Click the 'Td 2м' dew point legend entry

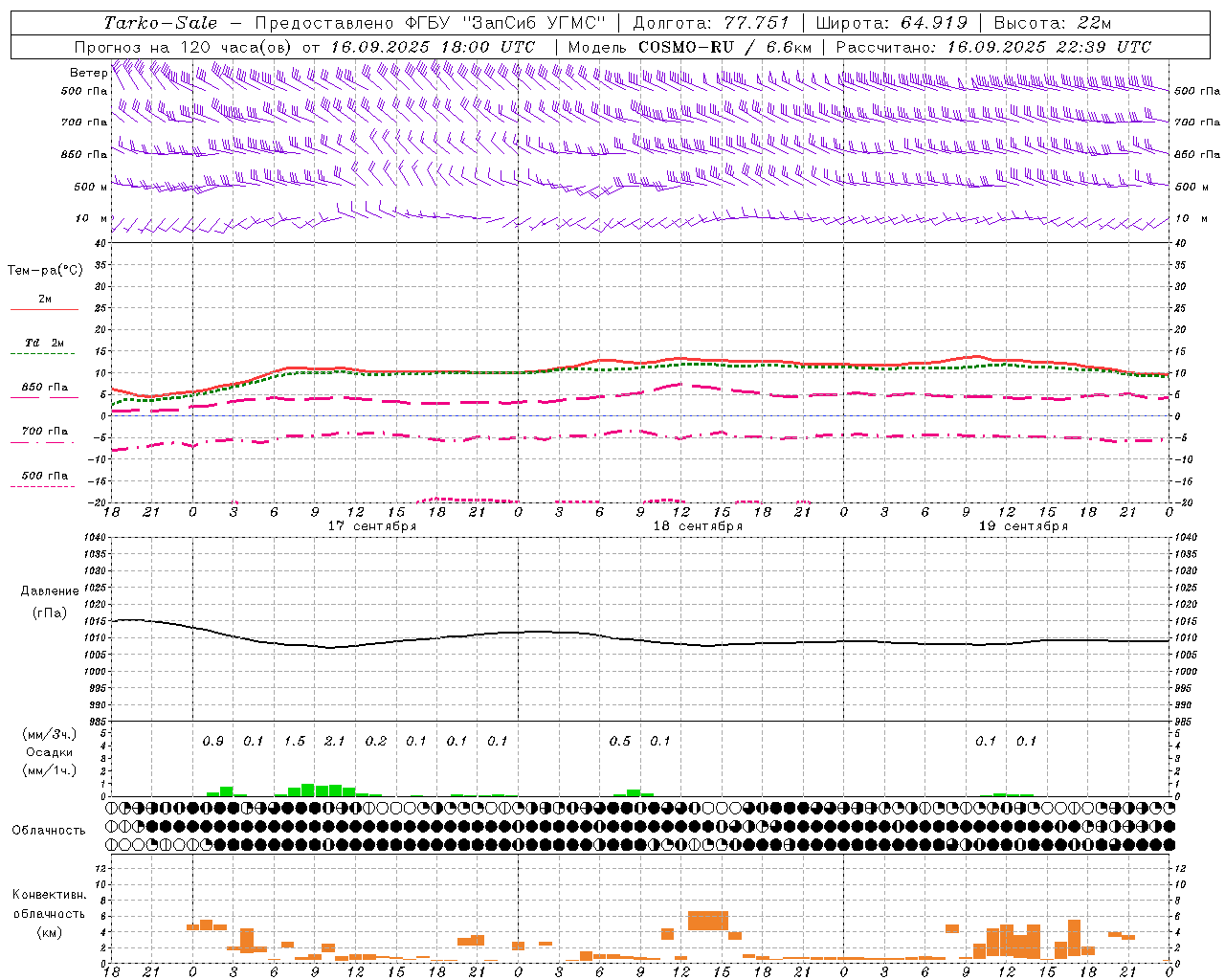(44, 343)
